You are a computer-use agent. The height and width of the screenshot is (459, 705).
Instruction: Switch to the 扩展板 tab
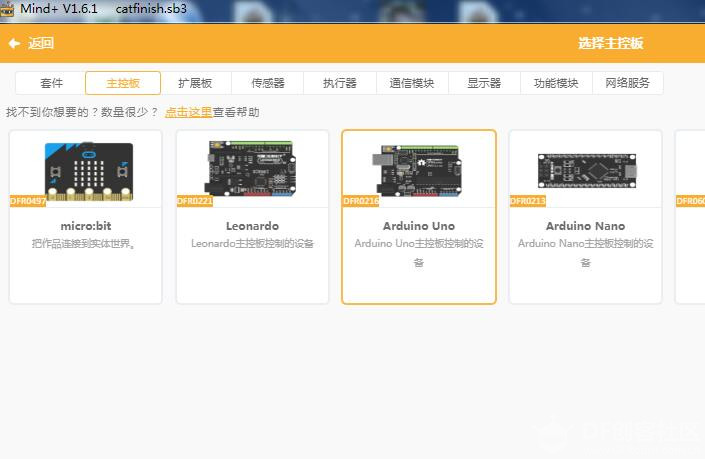pyautogui.click(x=195, y=83)
